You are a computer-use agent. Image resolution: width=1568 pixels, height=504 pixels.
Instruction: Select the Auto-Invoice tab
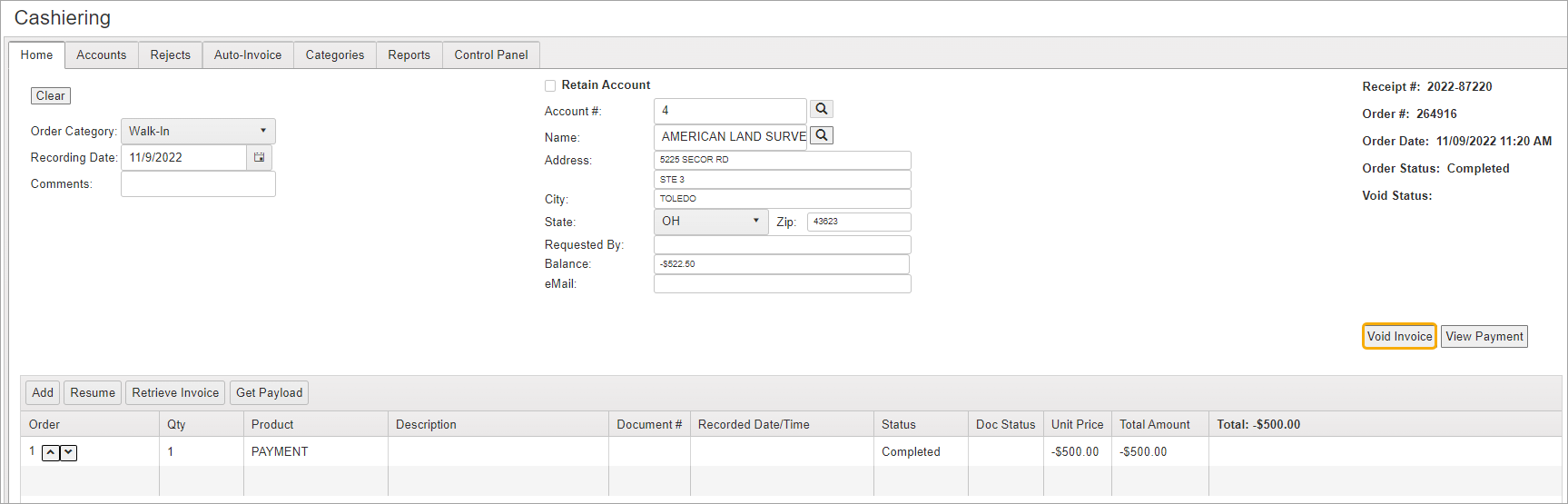click(x=247, y=54)
